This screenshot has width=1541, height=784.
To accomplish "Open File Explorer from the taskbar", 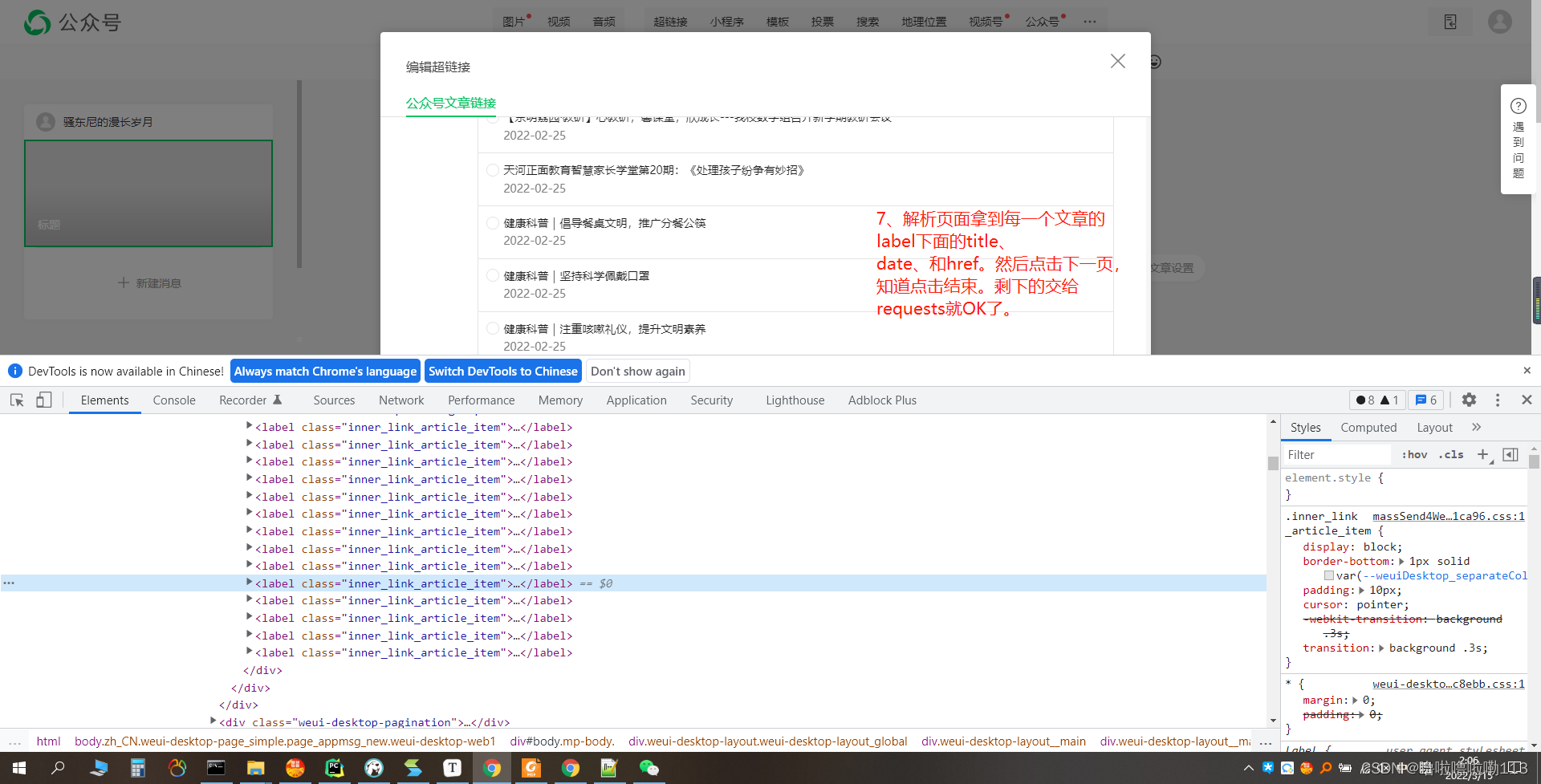I will click(255, 768).
